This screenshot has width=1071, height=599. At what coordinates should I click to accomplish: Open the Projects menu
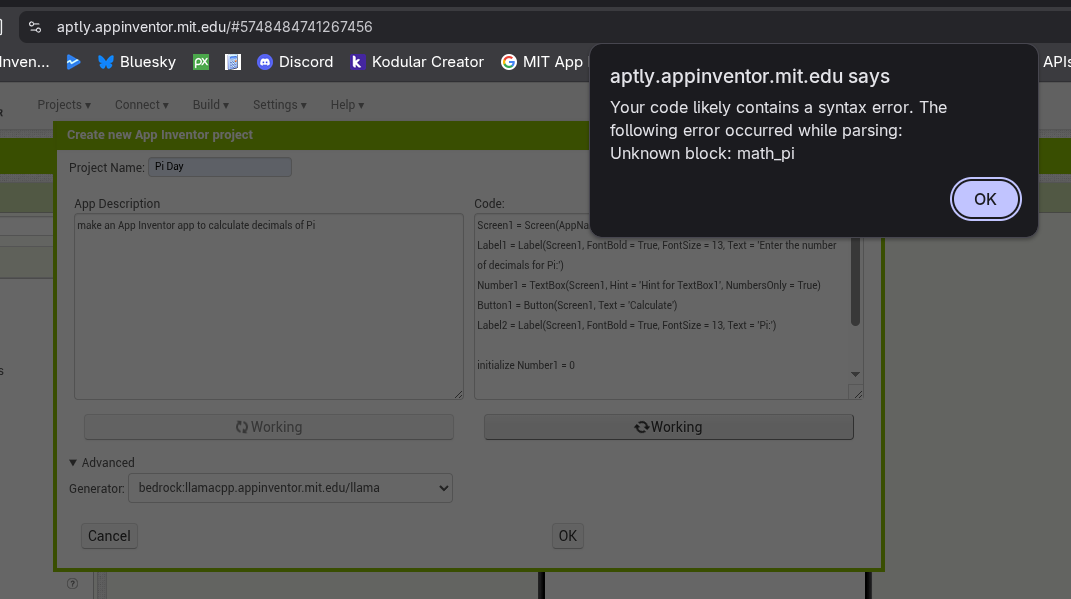point(64,105)
